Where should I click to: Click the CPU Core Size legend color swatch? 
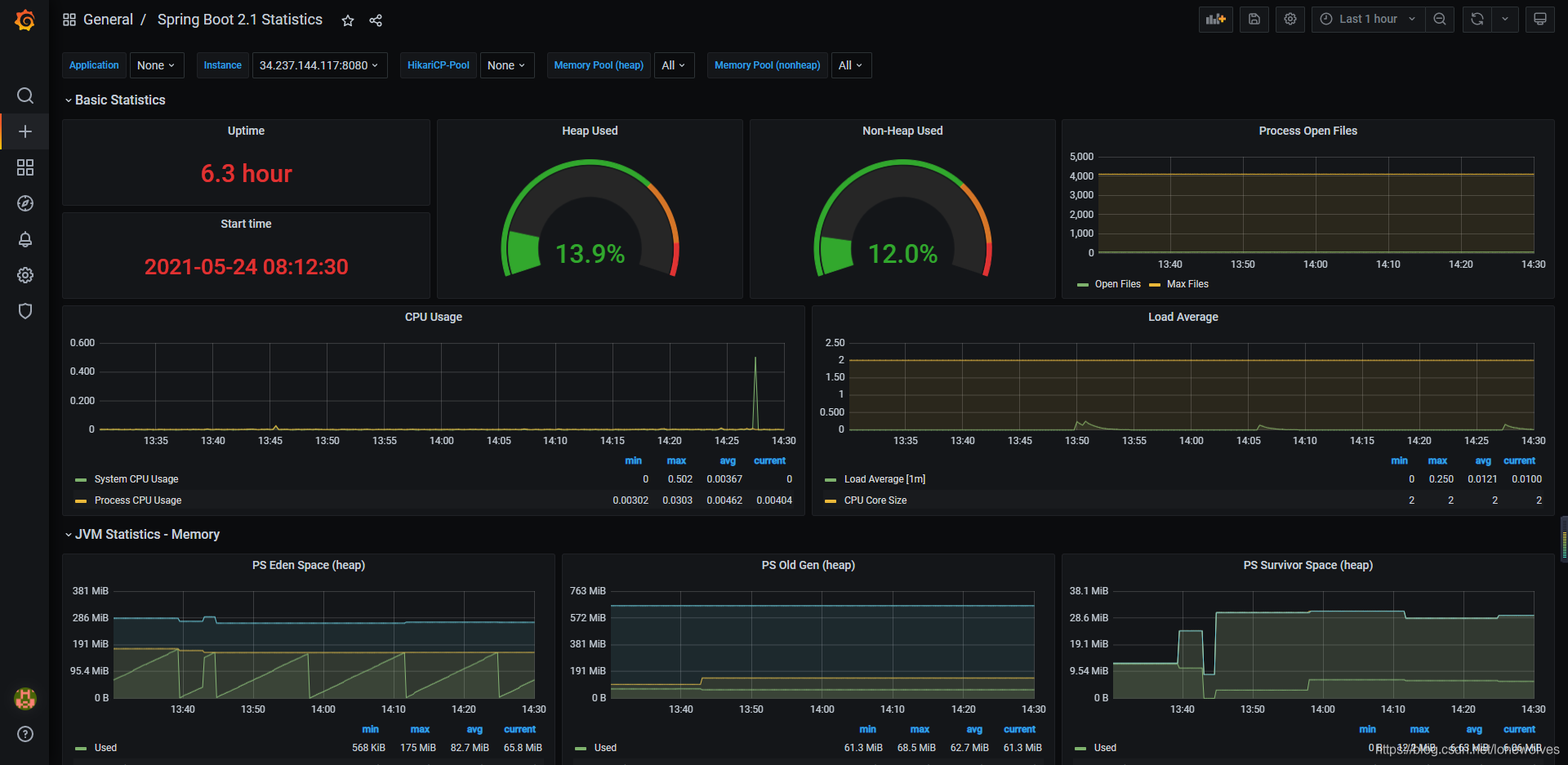point(831,501)
